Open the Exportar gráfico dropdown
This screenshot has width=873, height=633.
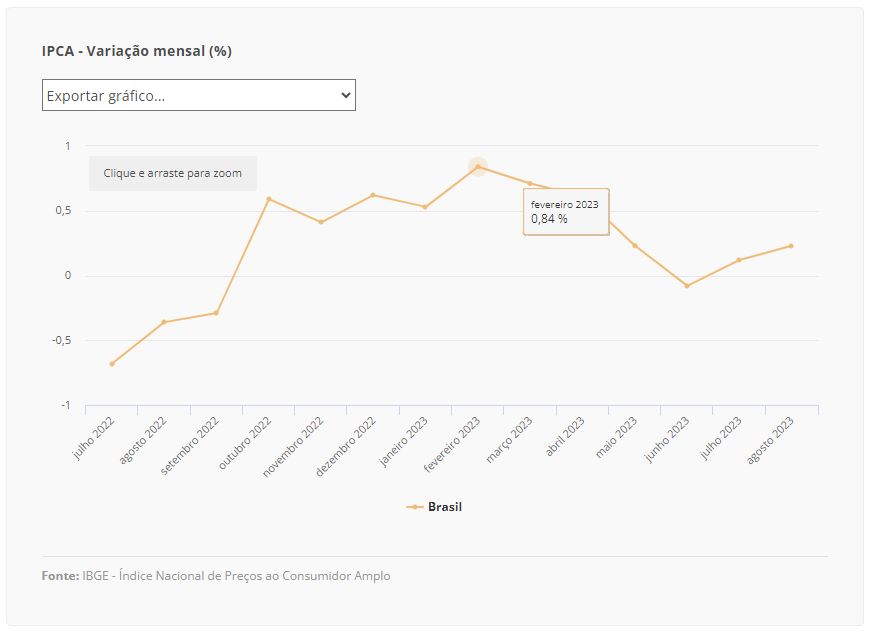pyautogui.click(x=199, y=95)
